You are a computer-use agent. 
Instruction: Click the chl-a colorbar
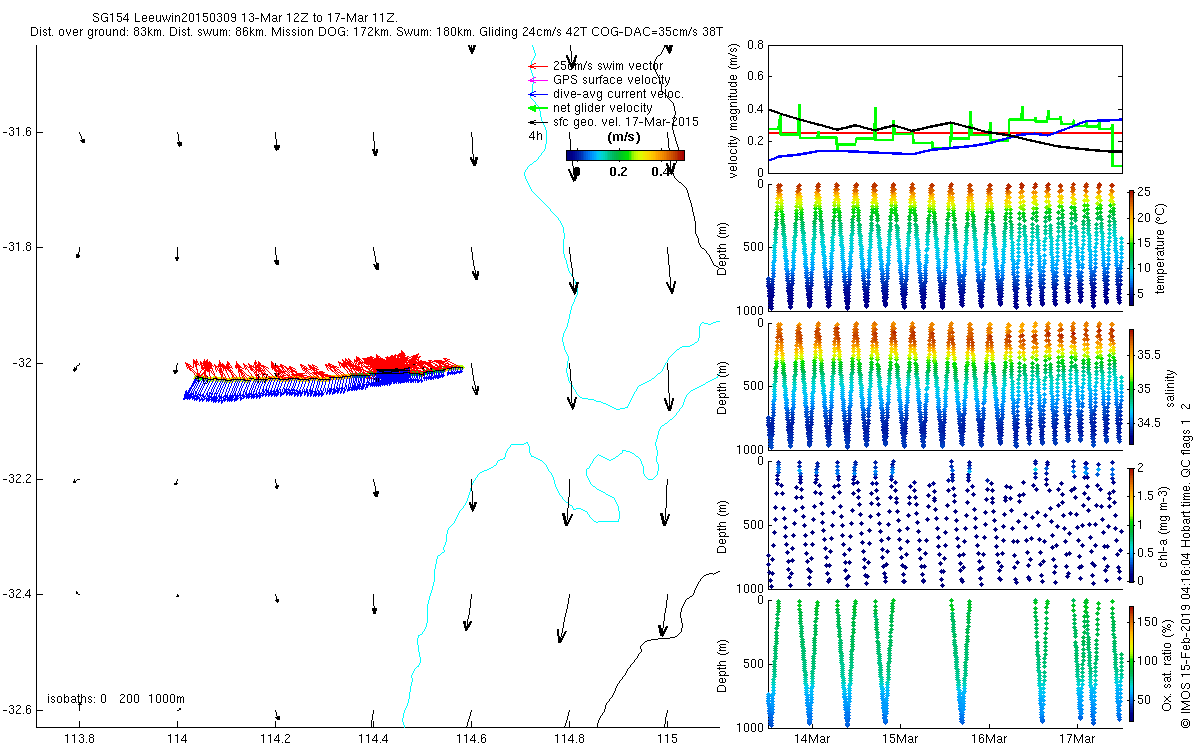[x=1131, y=524]
